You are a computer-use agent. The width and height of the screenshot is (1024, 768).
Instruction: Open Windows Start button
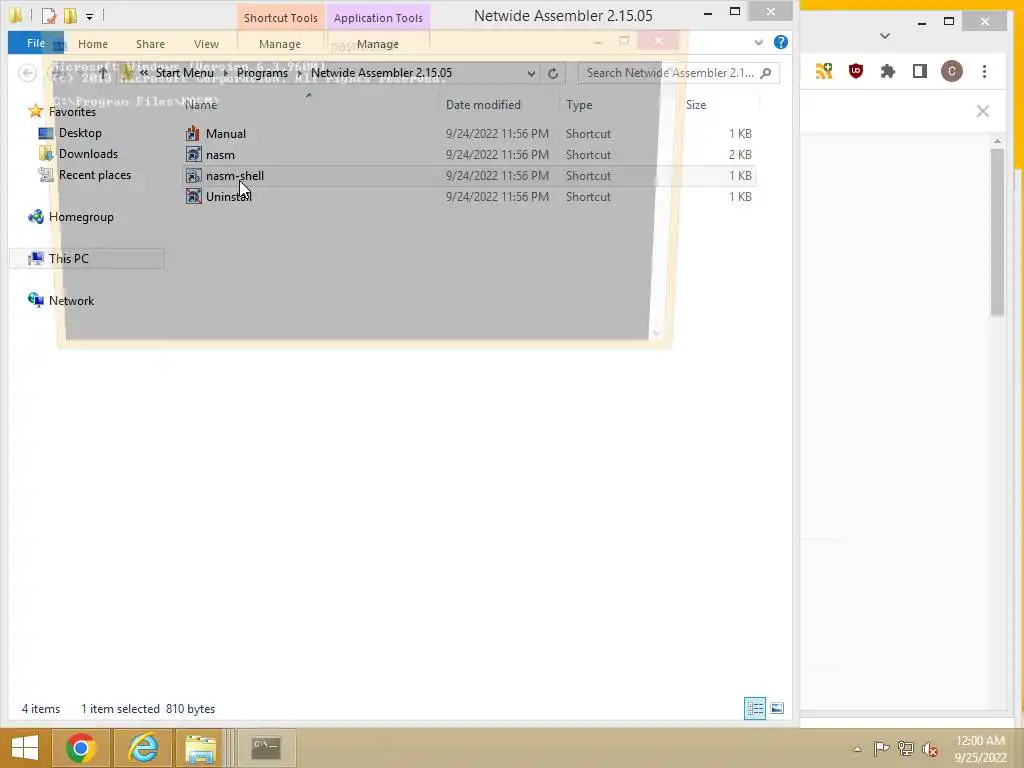25,748
